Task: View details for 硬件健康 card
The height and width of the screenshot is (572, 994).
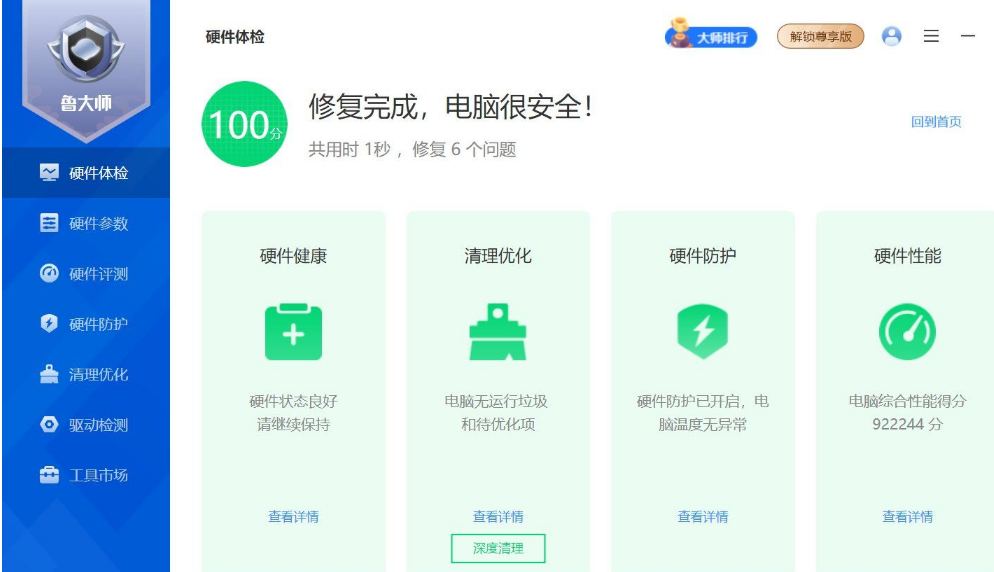Action: tap(294, 517)
